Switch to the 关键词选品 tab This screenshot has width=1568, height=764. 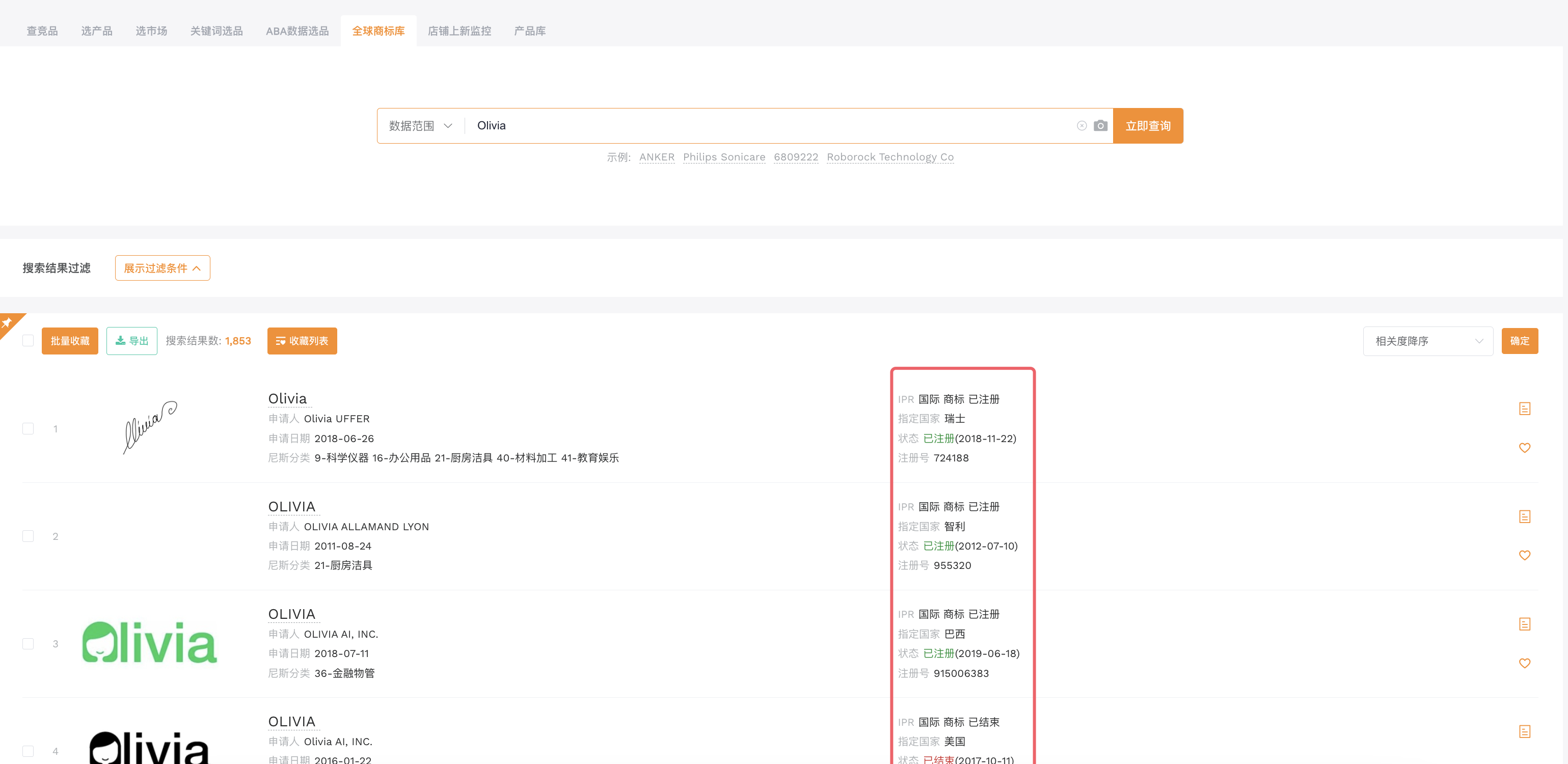click(217, 31)
